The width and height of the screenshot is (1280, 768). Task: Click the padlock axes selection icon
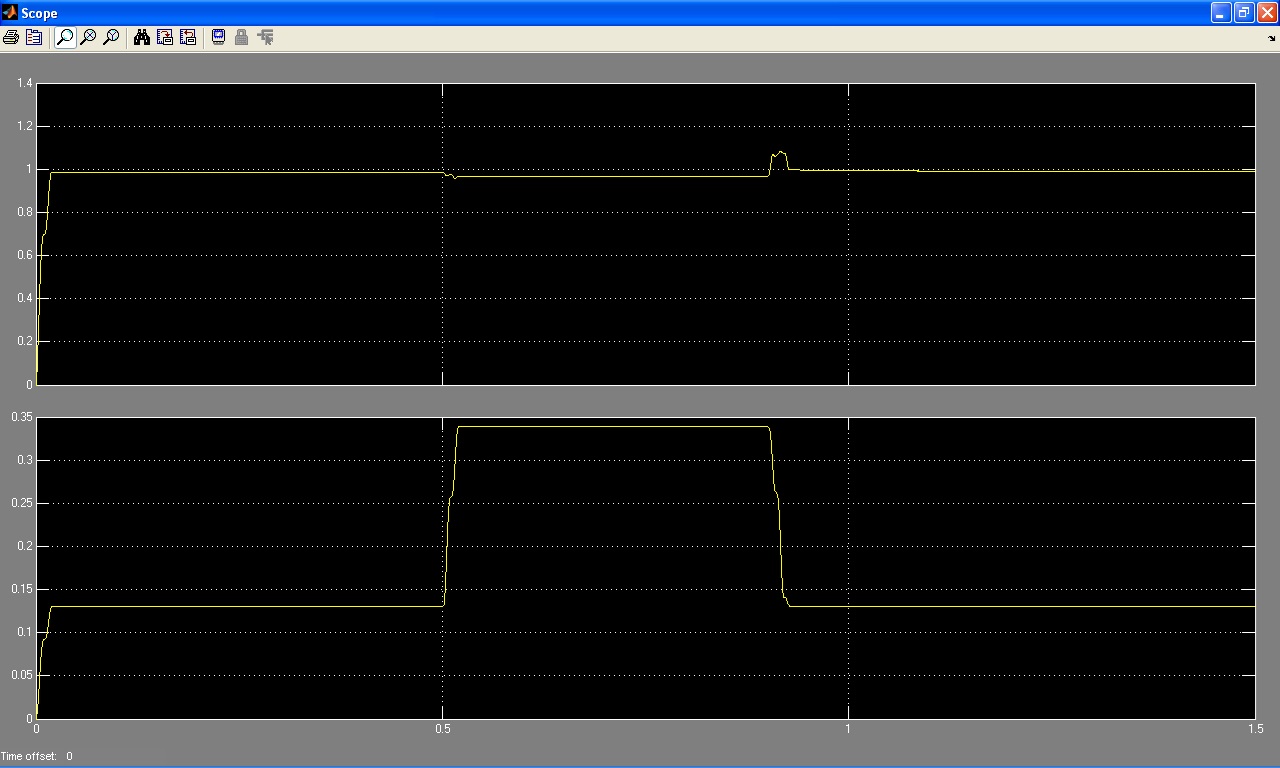click(x=241, y=37)
